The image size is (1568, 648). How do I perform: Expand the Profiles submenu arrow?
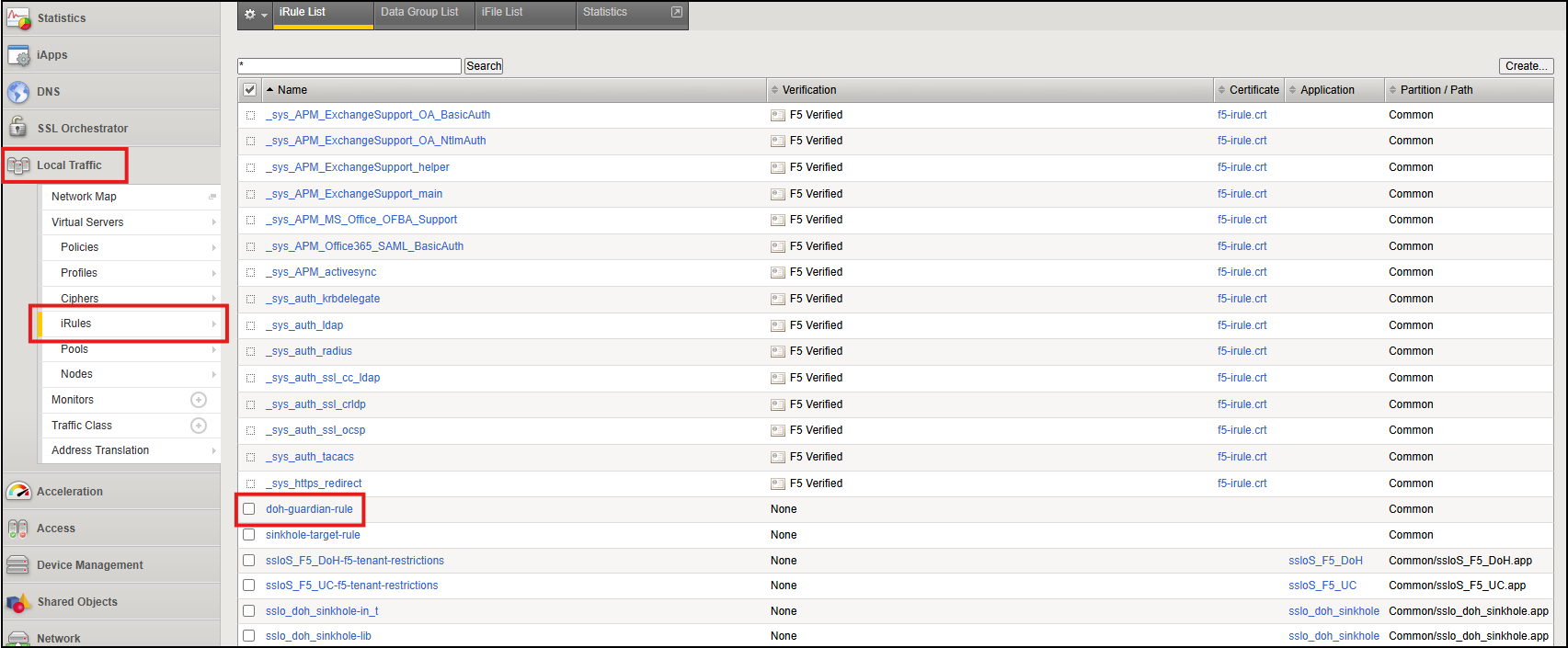(x=214, y=273)
